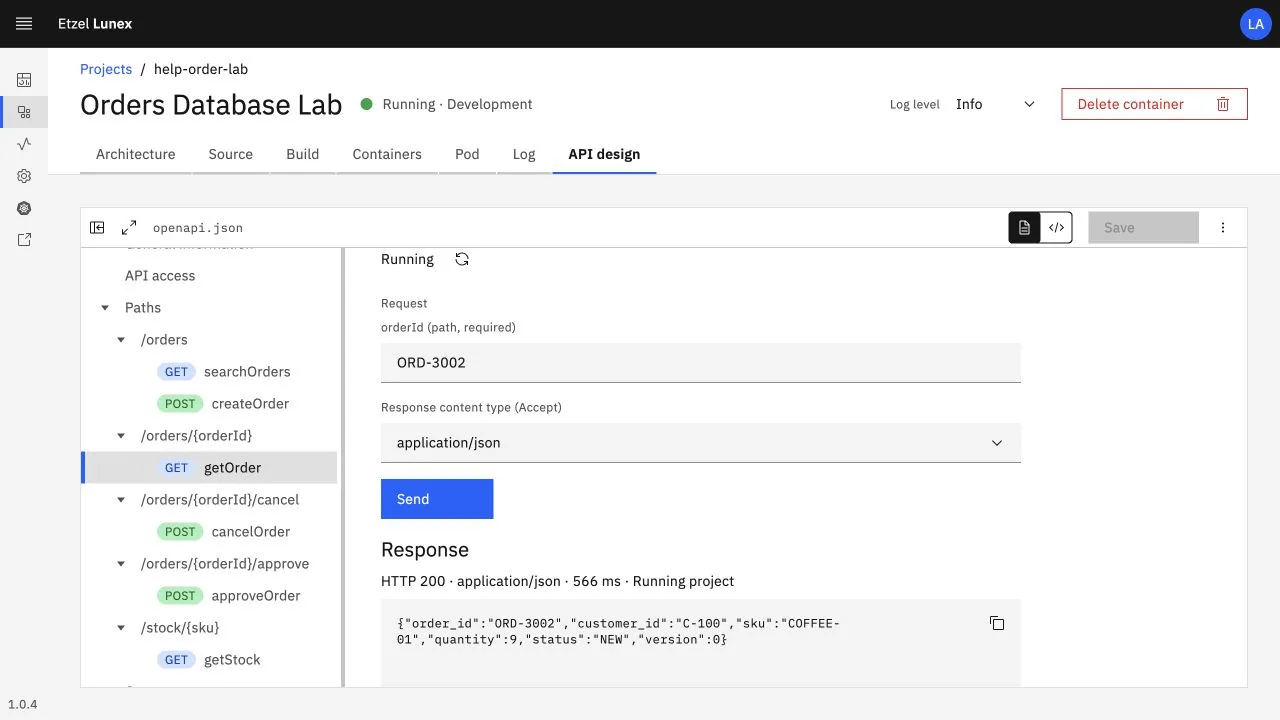Open settings gear in sidebar
The image size is (1280, 720).
click(24, 176)
